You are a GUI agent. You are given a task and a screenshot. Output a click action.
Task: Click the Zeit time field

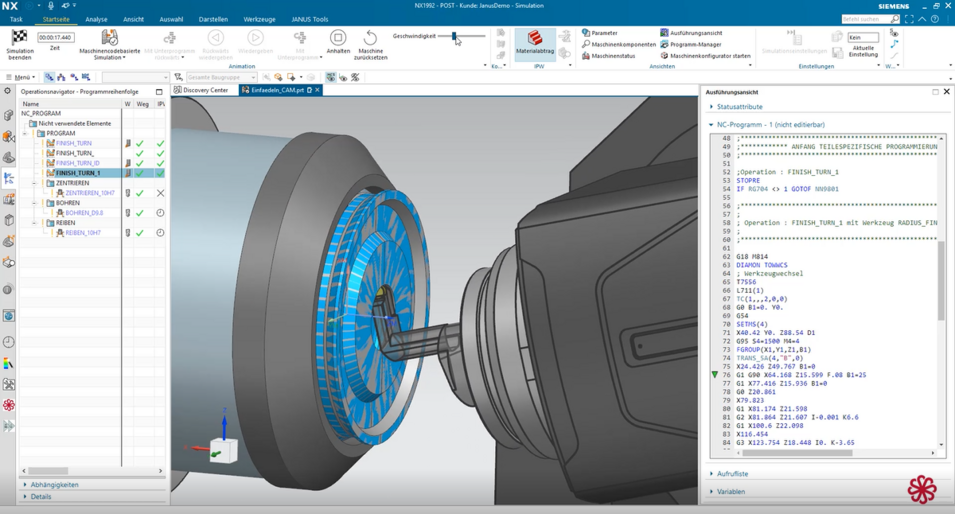coord(55,37)
